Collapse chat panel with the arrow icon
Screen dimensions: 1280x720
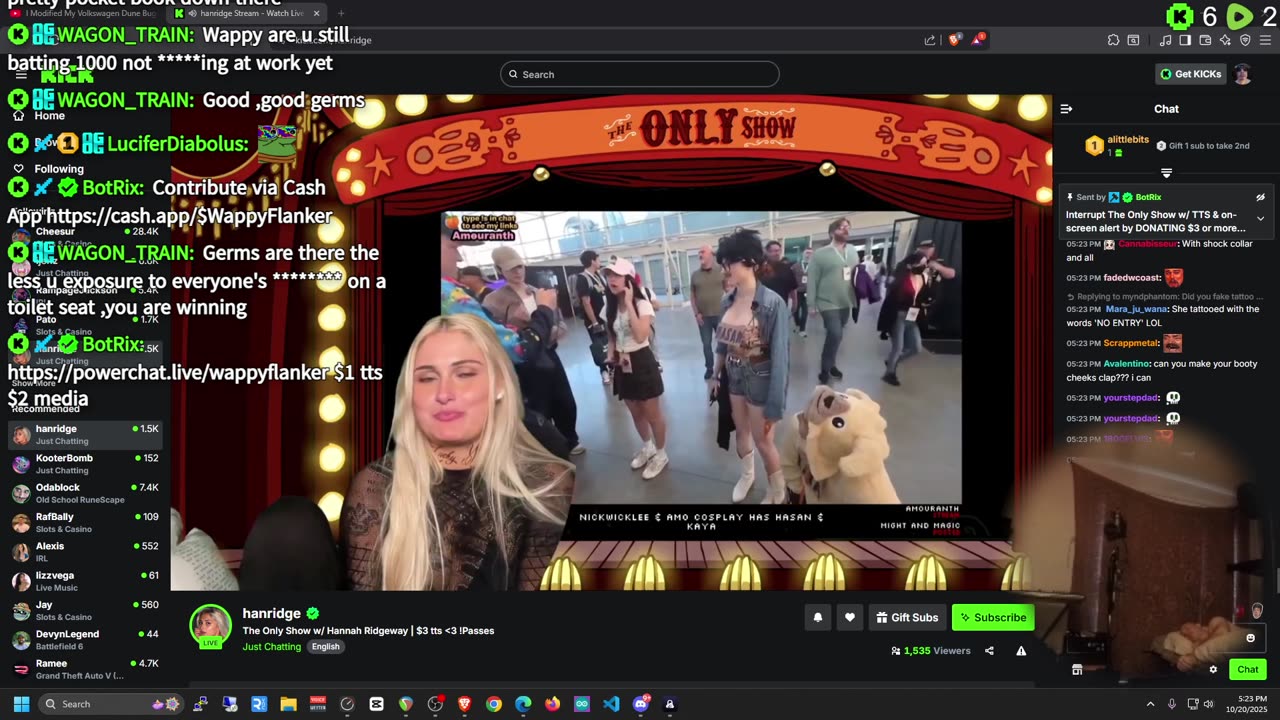[1066, 109]
